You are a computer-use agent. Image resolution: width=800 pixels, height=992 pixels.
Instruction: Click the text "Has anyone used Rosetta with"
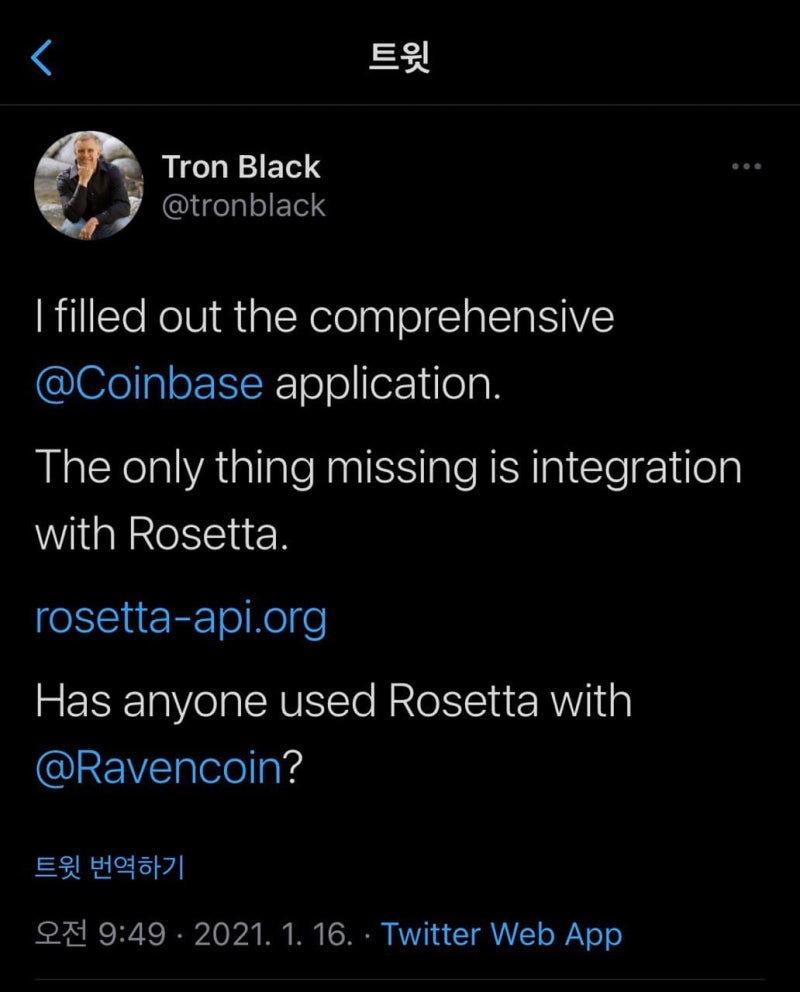(333, 701)
